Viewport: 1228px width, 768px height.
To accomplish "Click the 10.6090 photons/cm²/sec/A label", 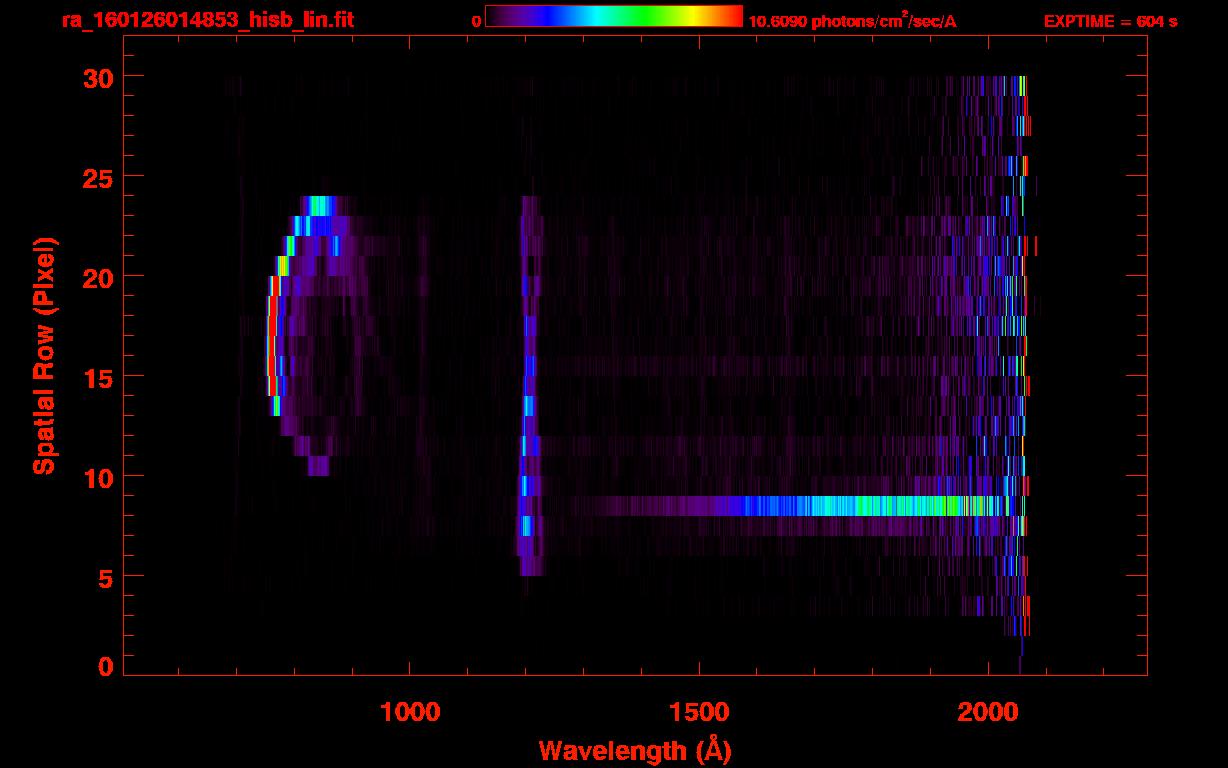I will point(852,21).
